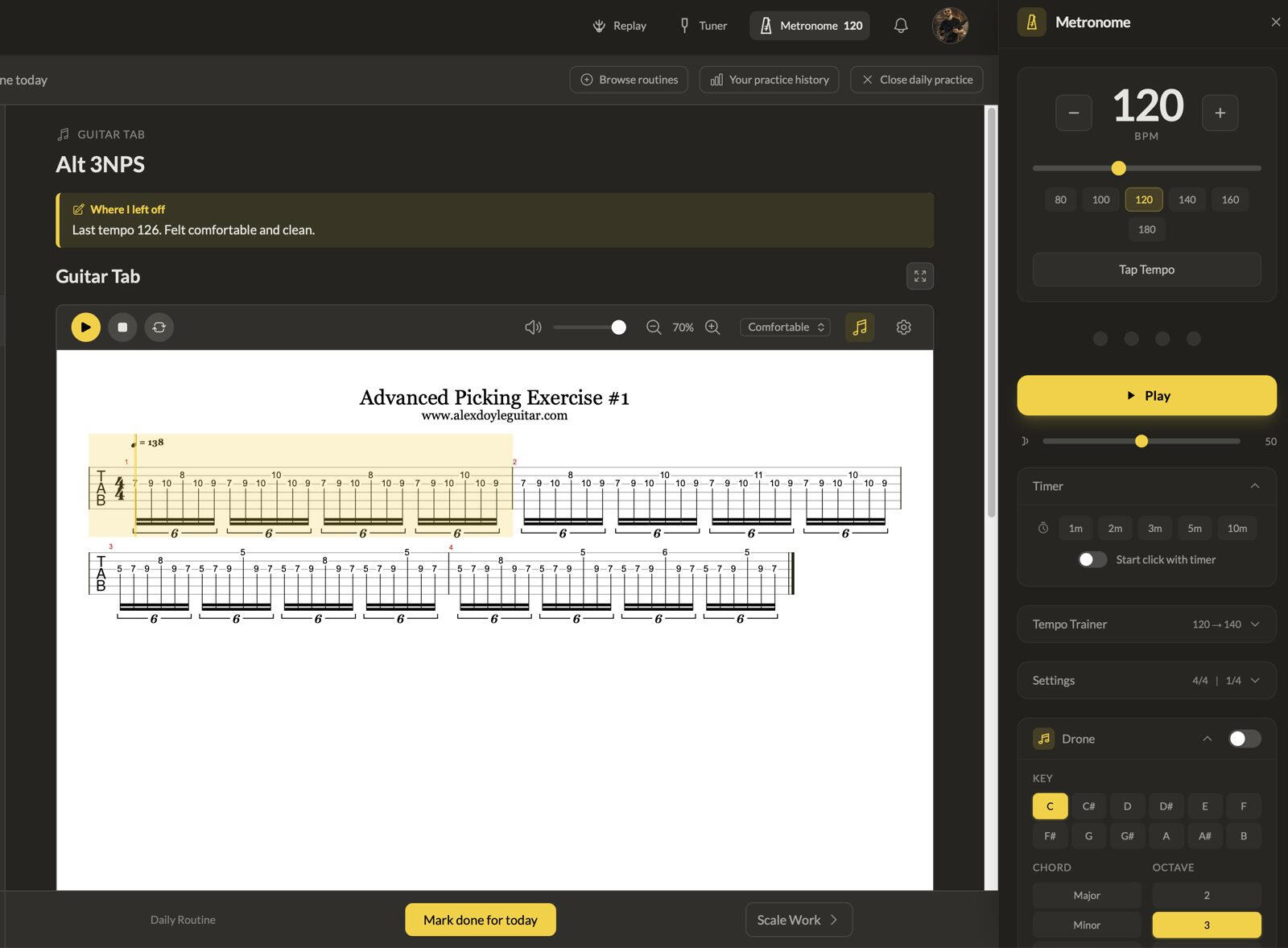
Task: Set tempo preset to 180
Action: (x=1147, y=229)
